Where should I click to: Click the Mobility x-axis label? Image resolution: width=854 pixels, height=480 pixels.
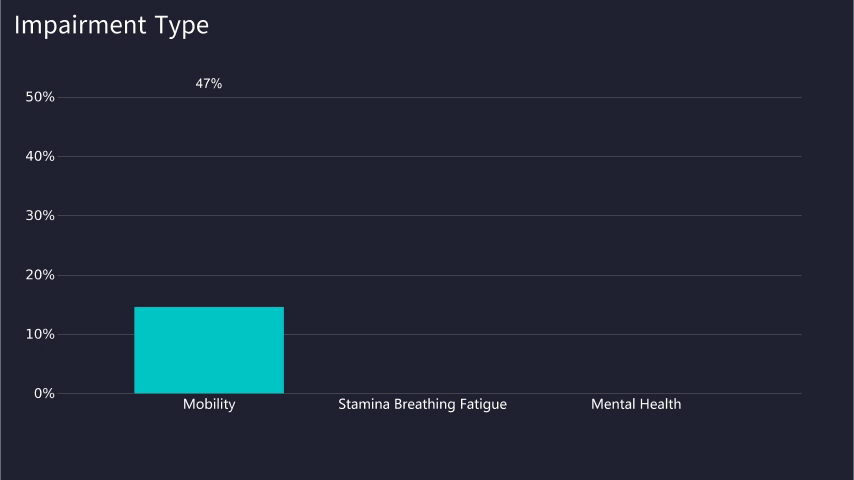(209, 405)
